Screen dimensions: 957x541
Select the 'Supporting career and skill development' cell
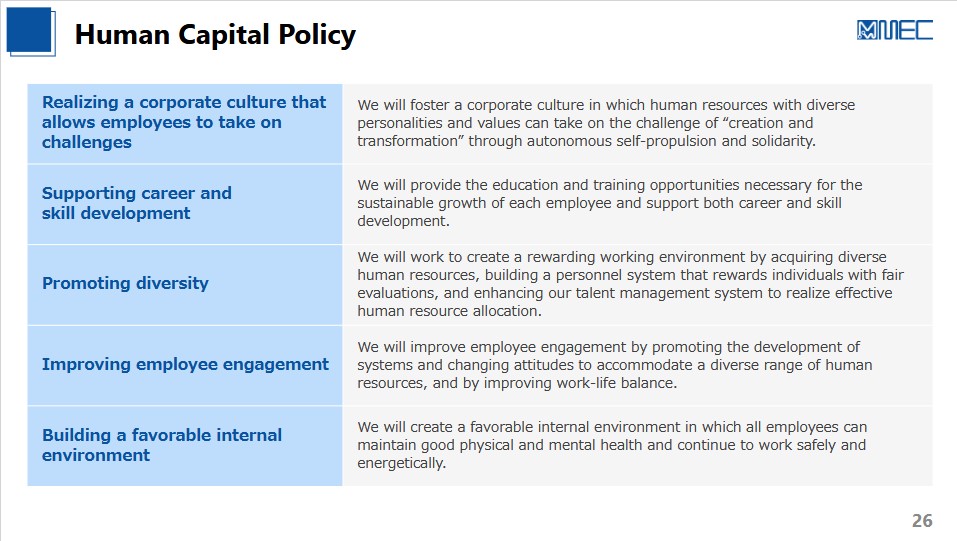pos(184,204)
